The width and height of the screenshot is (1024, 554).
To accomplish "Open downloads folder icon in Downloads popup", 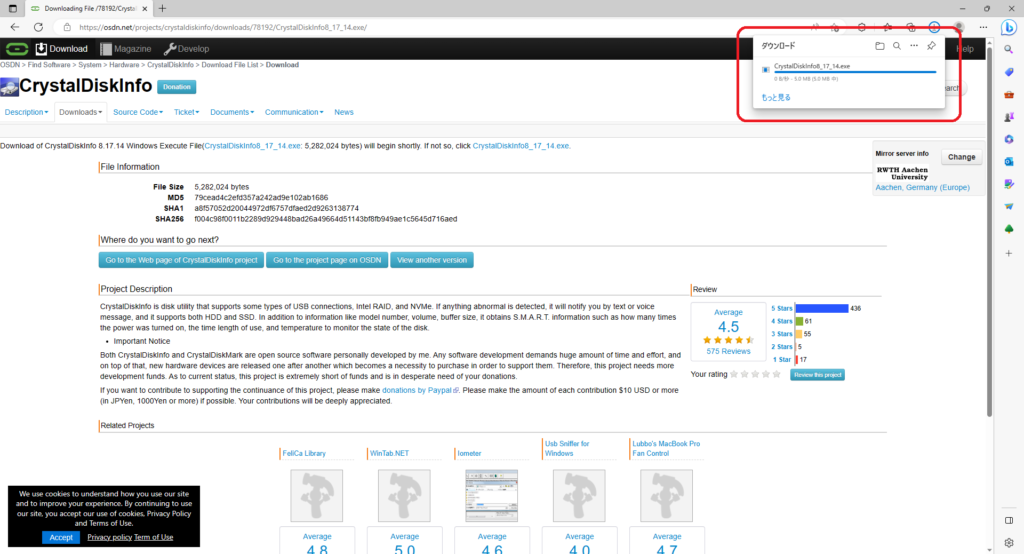I will tap(880, 46).
